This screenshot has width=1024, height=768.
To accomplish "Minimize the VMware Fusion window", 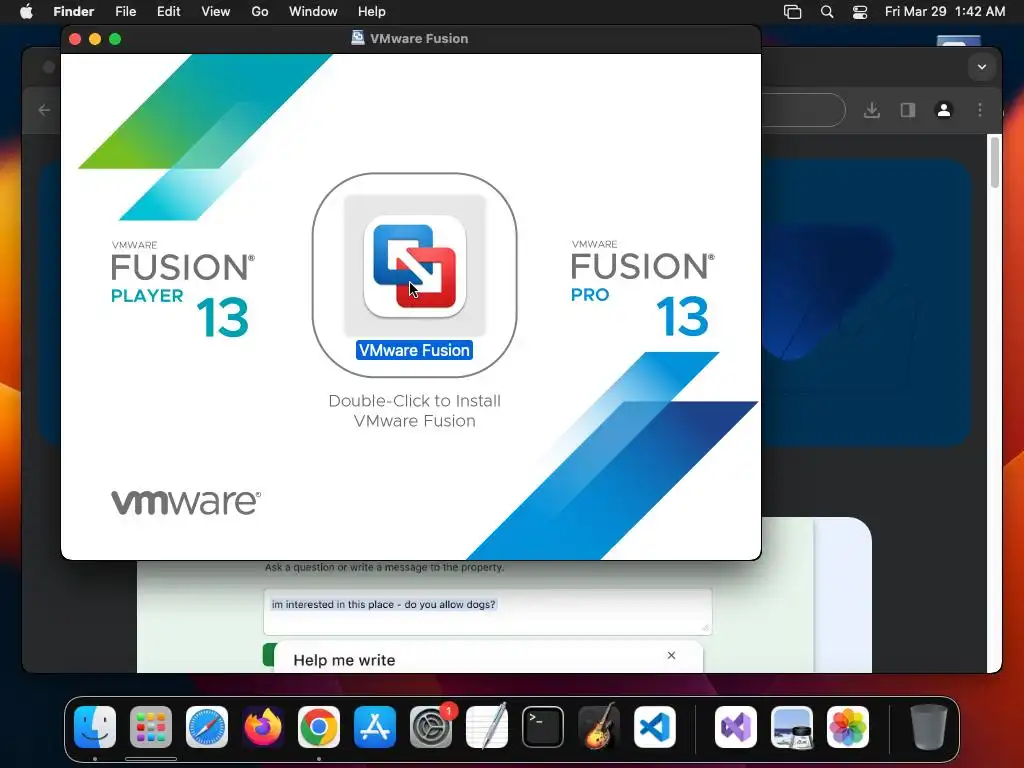I will (x=95, y=39).
